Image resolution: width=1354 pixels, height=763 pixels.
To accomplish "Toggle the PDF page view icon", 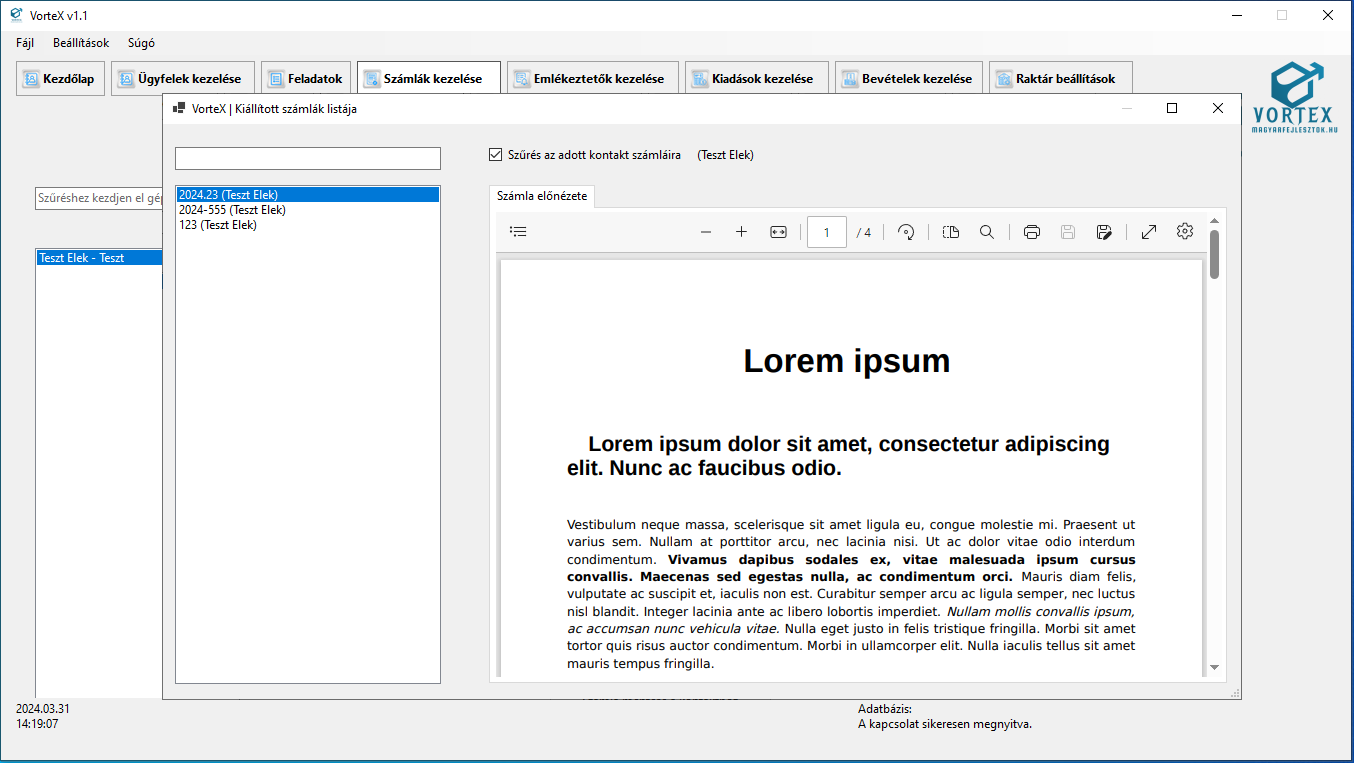I will pos(950,232).
